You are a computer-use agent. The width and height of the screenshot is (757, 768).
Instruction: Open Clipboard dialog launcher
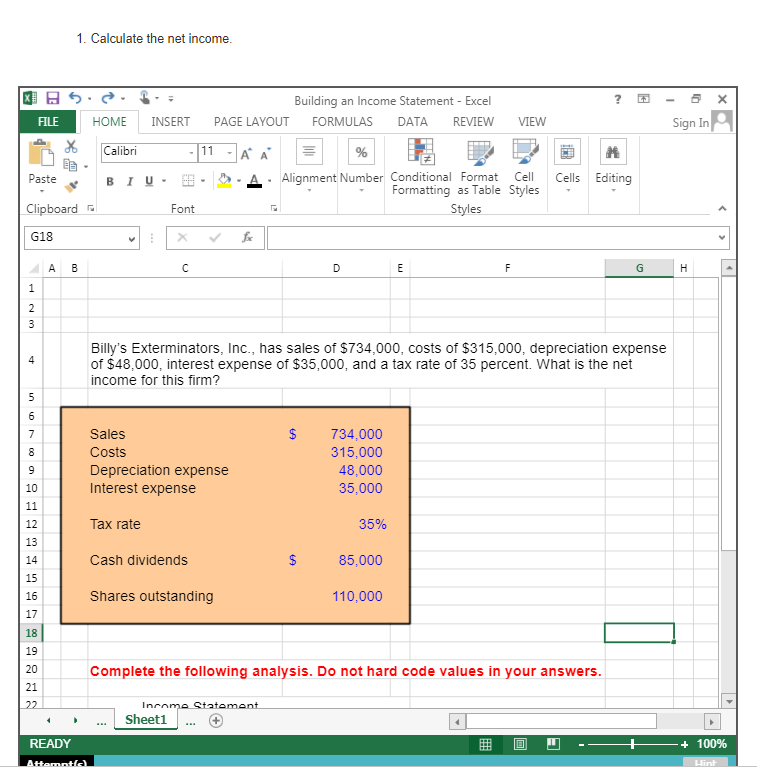click(91, 208)
